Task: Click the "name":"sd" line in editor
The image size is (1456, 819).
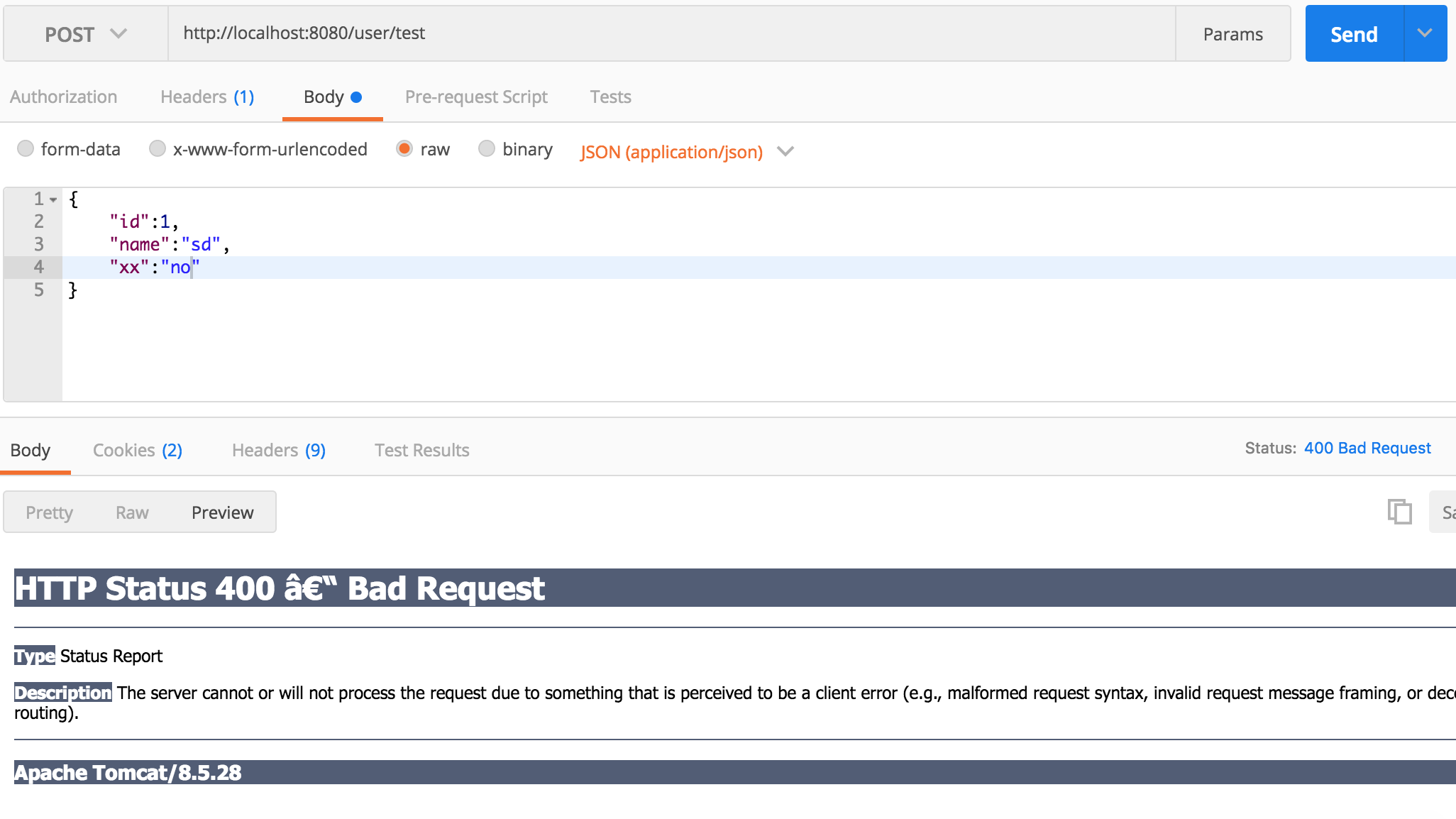Action: [170, 244]
